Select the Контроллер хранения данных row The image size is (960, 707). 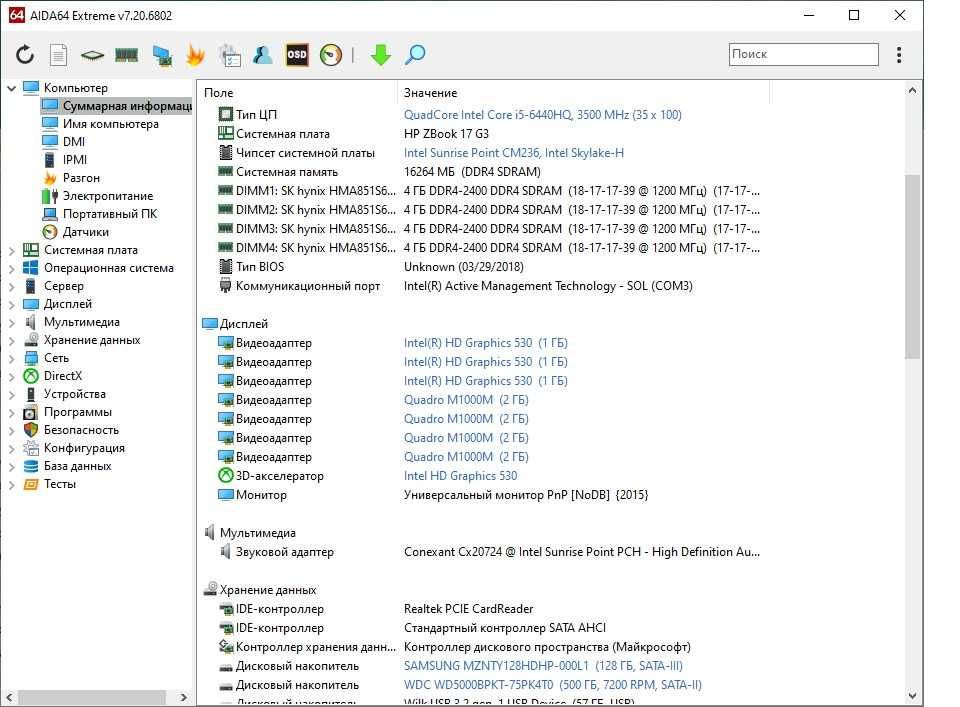(x=482, y=647)
